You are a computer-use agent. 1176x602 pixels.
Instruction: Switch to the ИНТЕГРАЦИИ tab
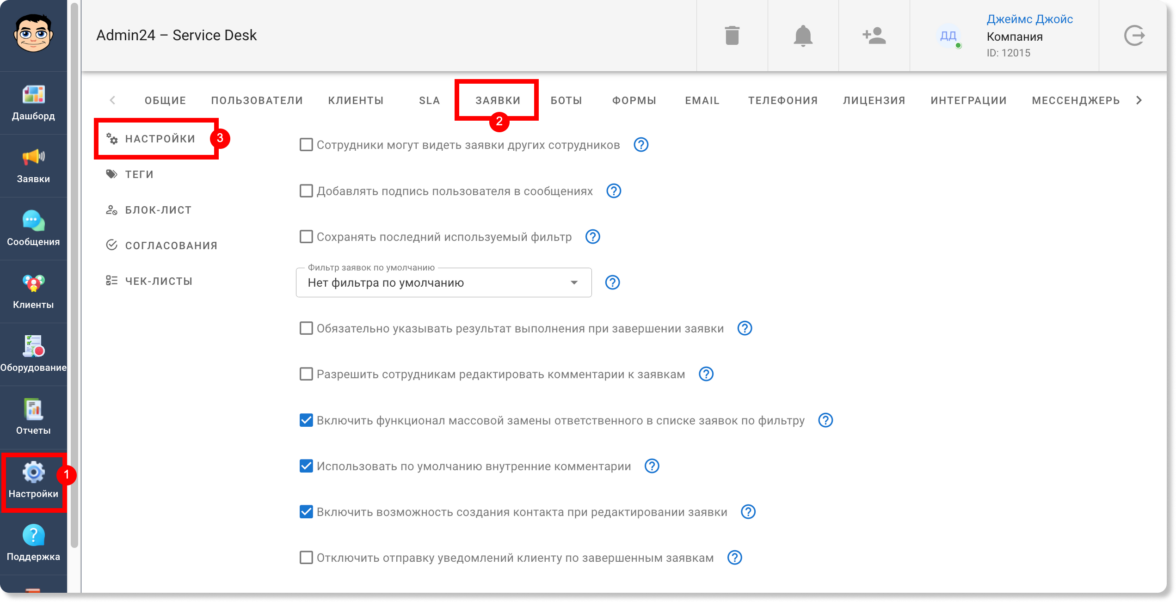click(968, 100)
